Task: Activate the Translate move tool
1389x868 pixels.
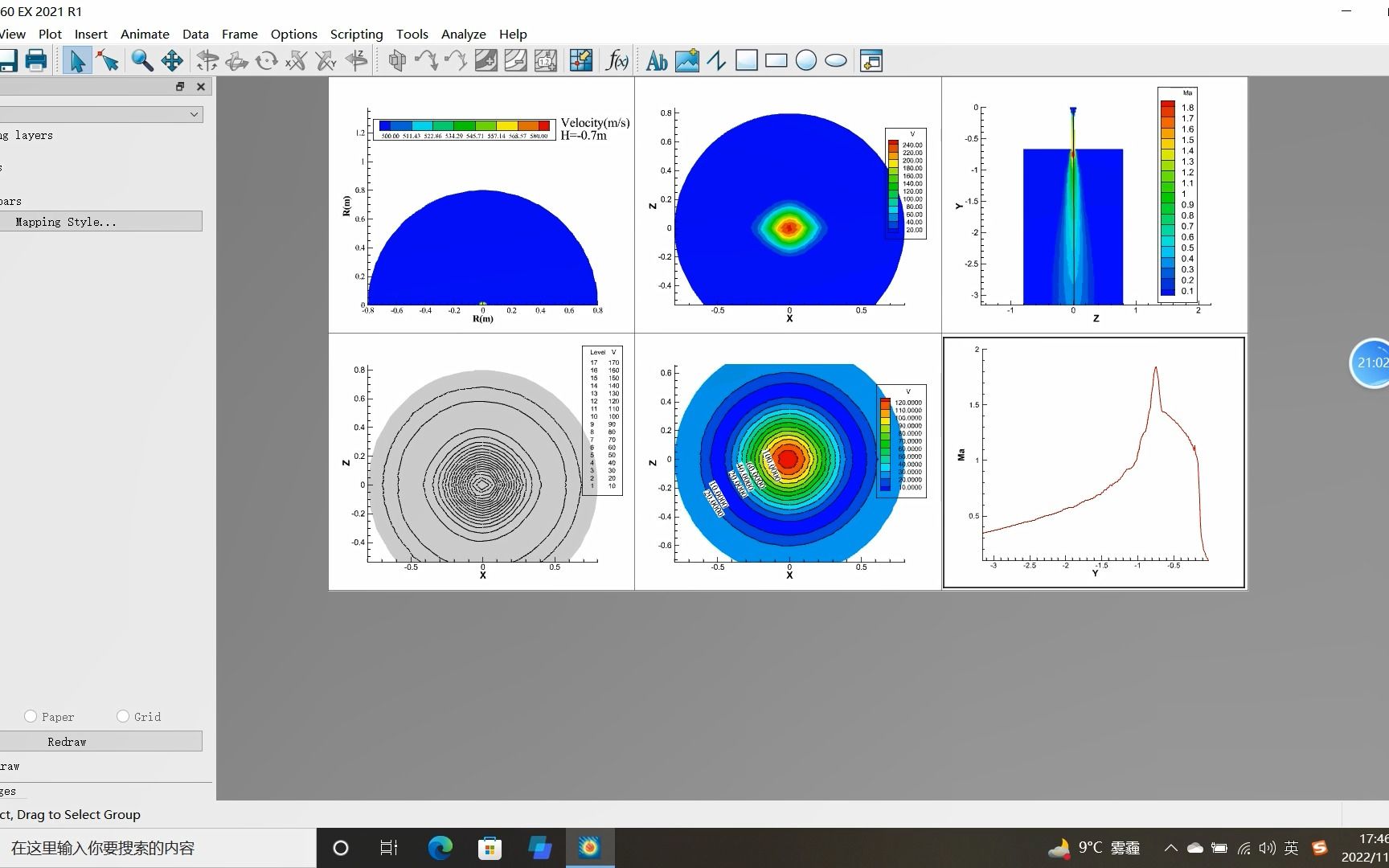Action: pos(172,61)
